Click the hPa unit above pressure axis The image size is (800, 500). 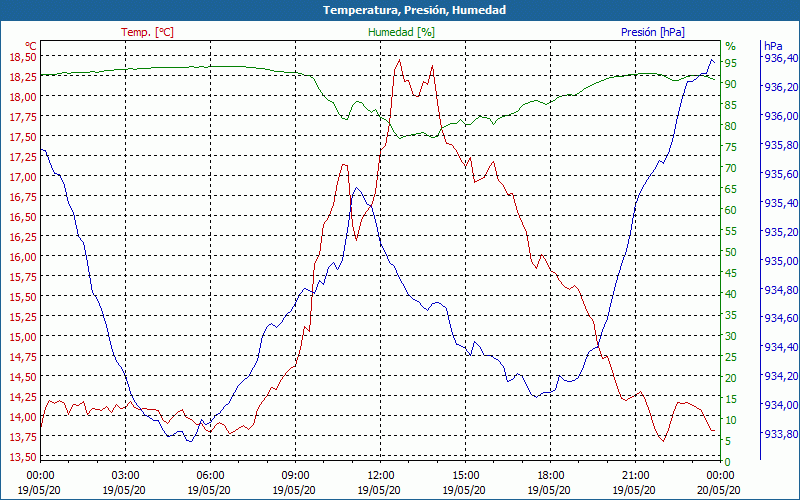click(773, 46)
